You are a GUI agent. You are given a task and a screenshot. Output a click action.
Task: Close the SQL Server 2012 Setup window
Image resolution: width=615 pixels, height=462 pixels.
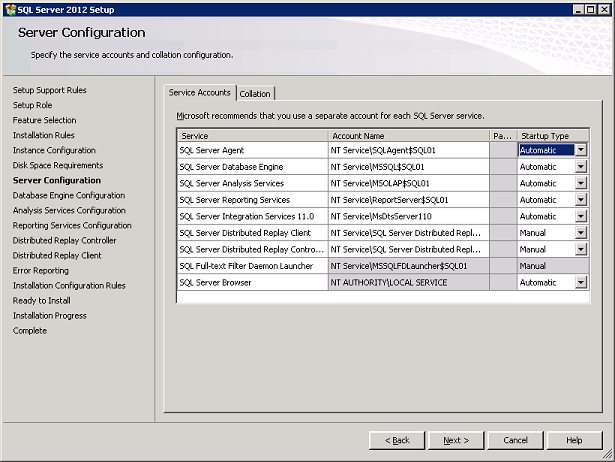point(604,10)
